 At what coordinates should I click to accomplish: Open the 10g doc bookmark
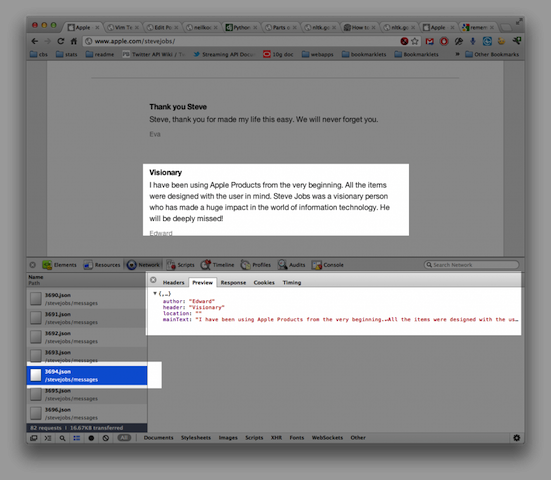tap(278, 54)
